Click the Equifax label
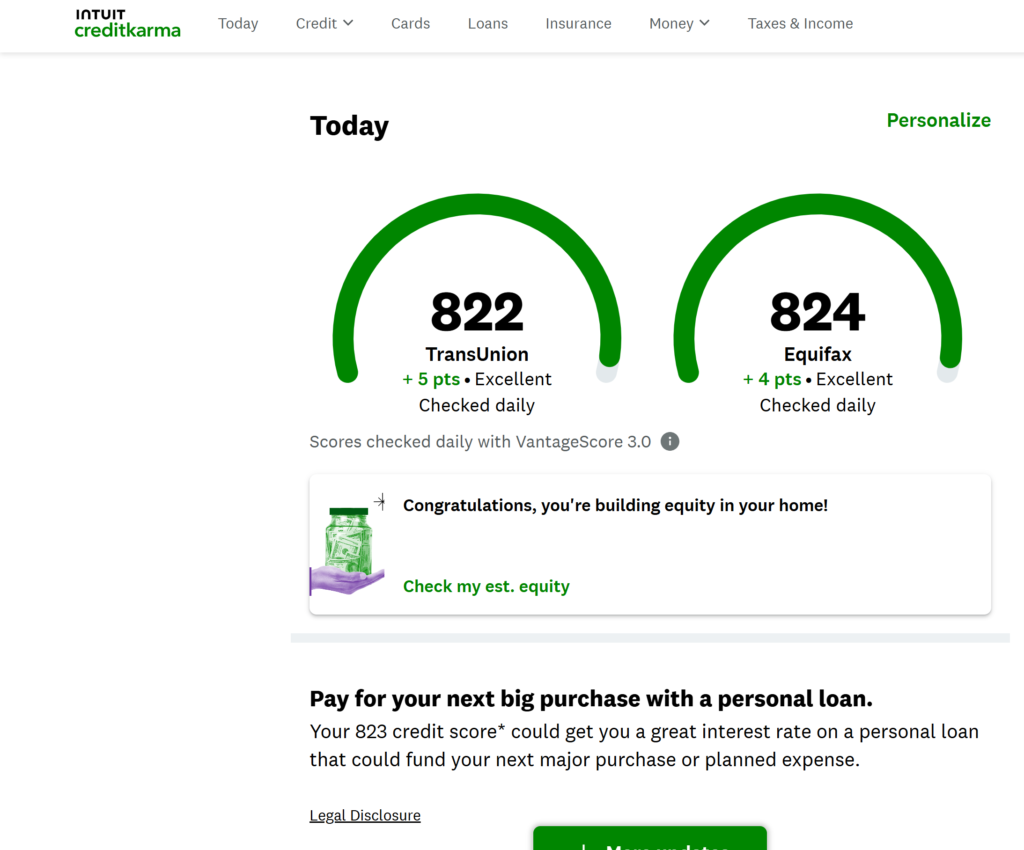Viewport: 1024px width, 850px height. (x=818, y=354)
